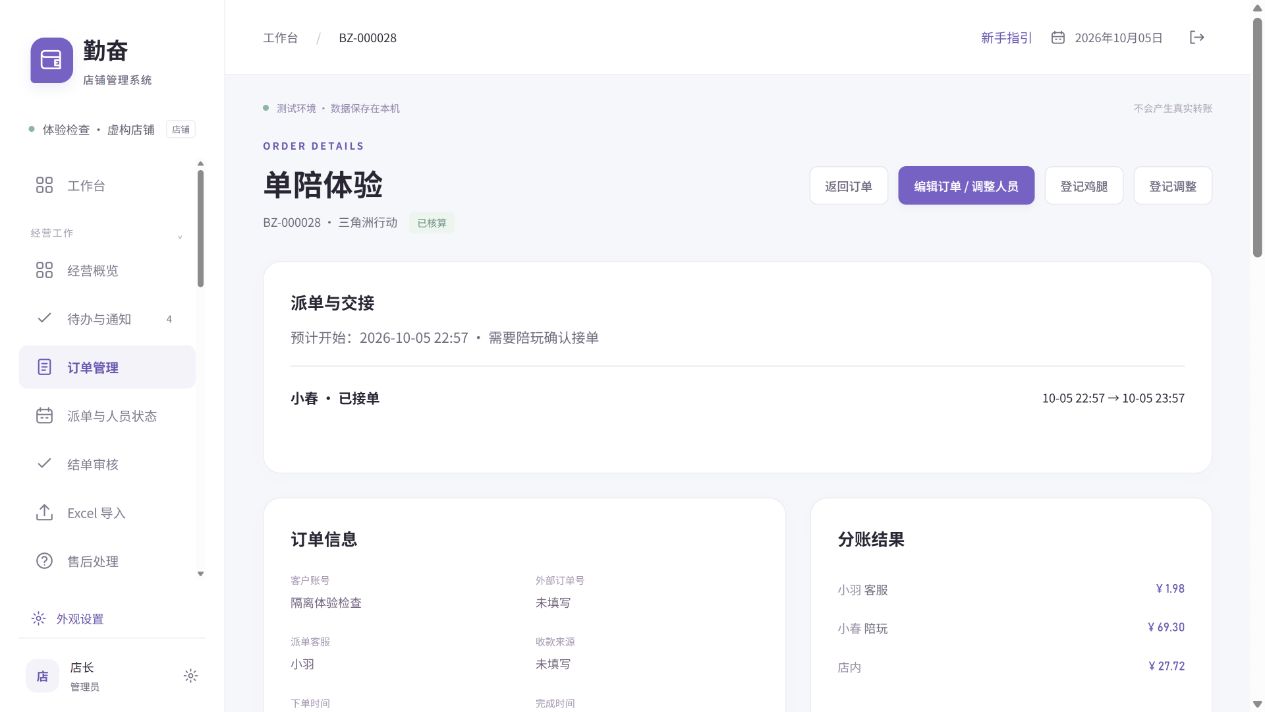This screenshot has width=1265, height=712.
Task: Open 派单与人员状态 menu item
Action: click(x=107, y=415)
